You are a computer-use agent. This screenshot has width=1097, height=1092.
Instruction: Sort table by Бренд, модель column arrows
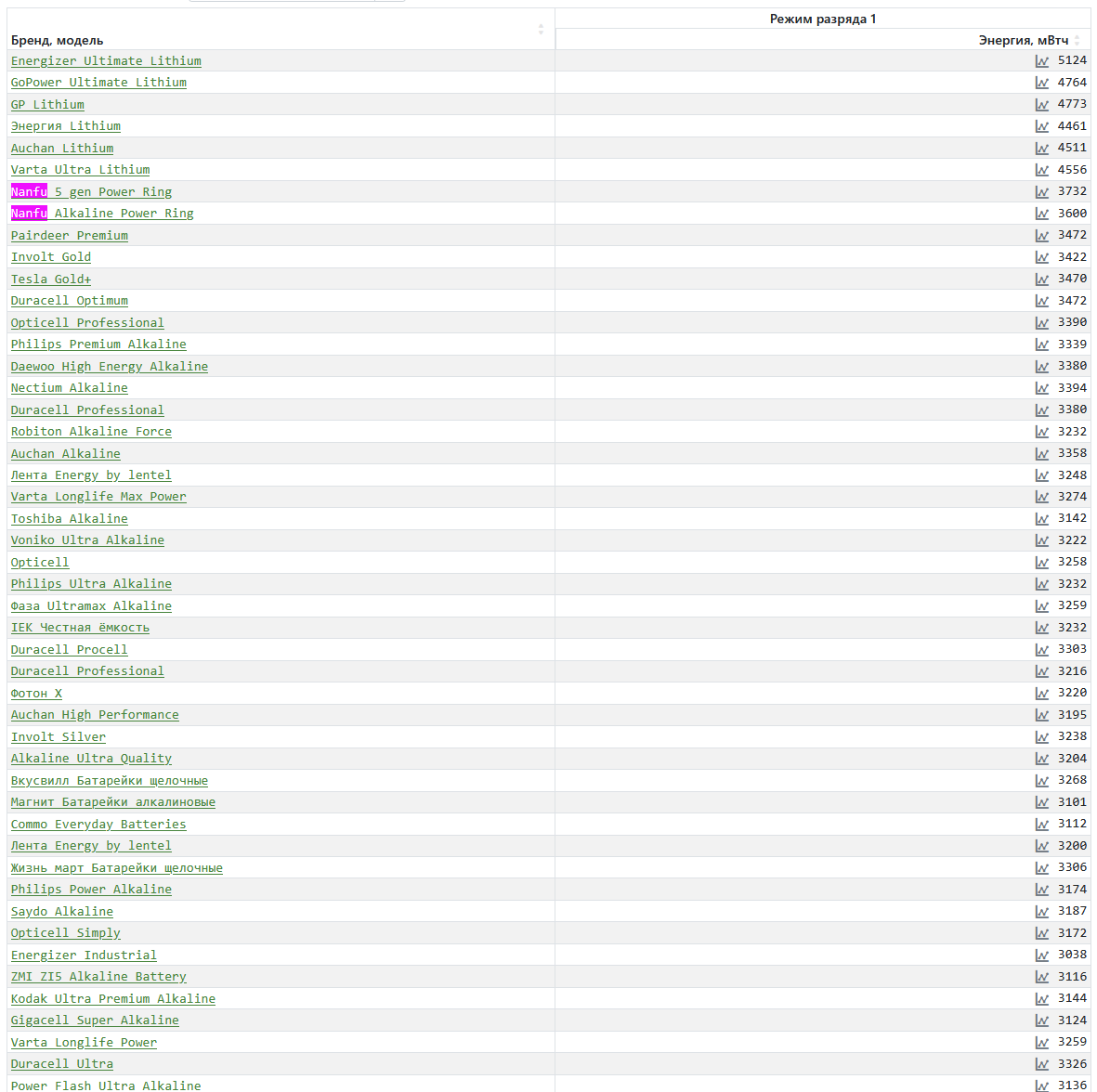click(541, 30)
